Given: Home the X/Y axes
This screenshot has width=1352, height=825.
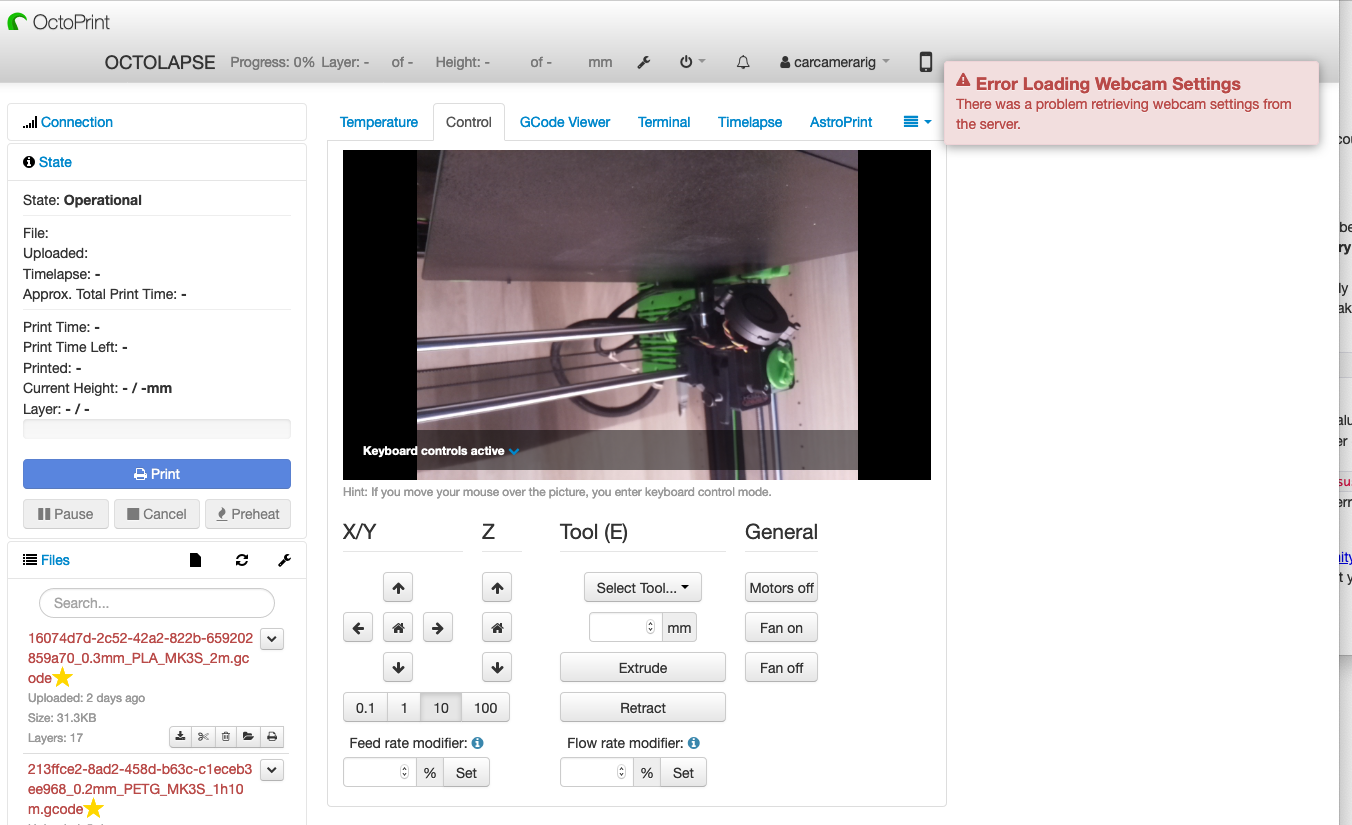Looking at the screenshot, I should point(398,628).
